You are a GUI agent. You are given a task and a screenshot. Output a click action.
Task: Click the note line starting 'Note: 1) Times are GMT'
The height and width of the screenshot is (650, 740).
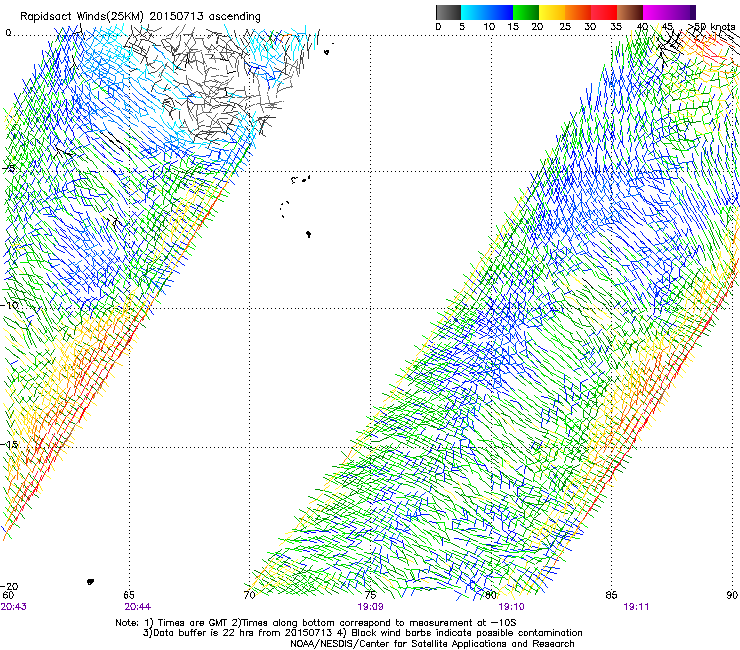[316, 623]
